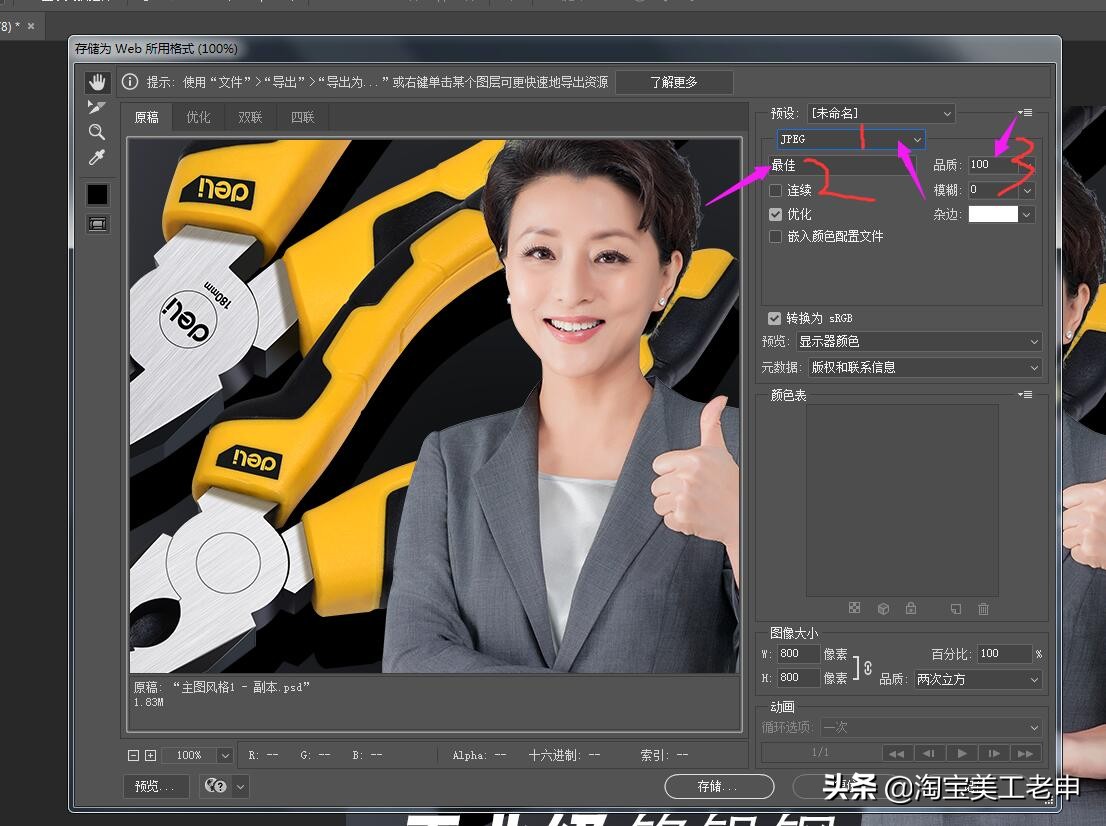Select the Slice Select tool
This screenshot has height=826, width=1106.
click(97, 107)
